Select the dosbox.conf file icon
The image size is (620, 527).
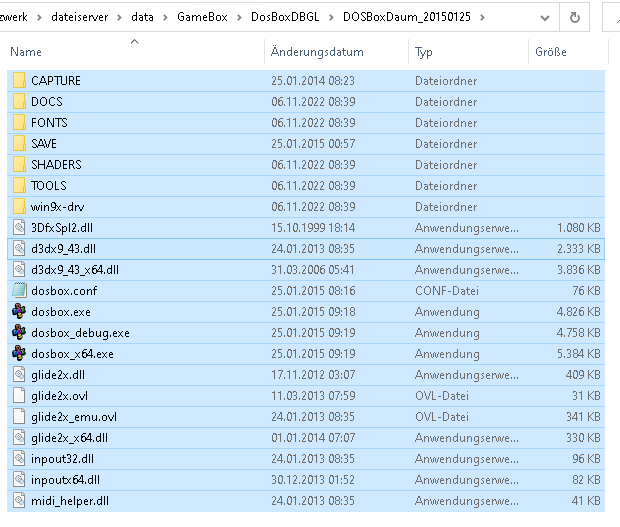[19, 290]
